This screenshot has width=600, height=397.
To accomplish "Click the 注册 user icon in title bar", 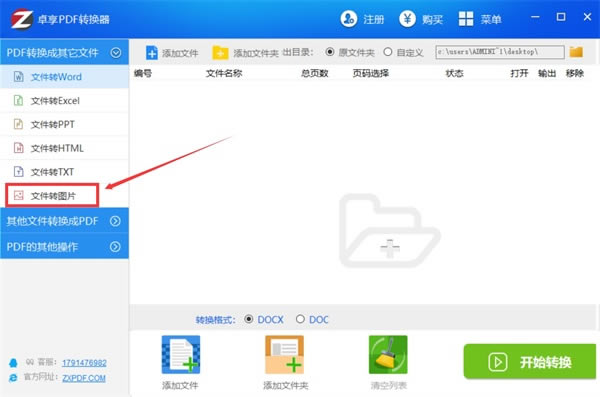I will click(x=349, y=18).
